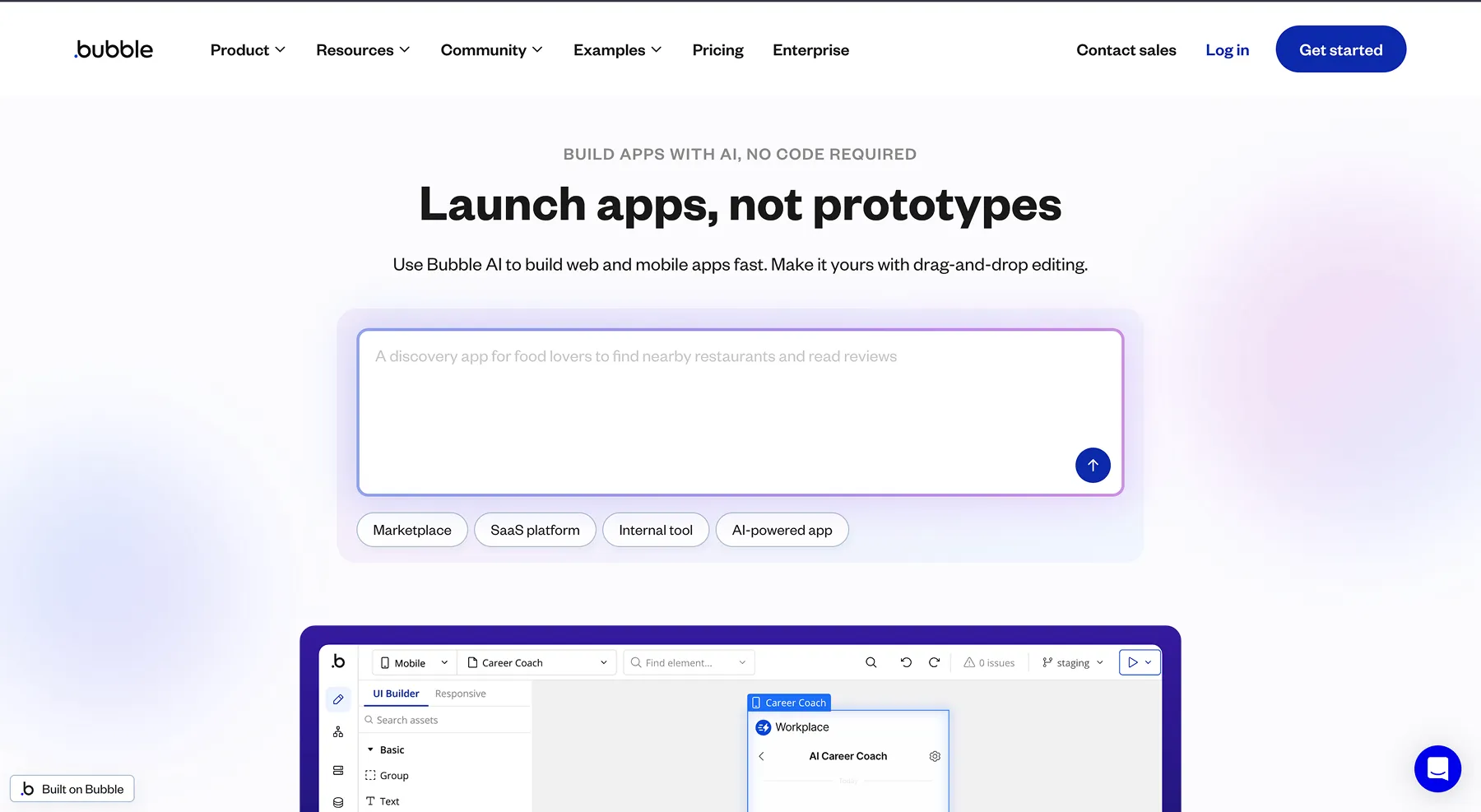This screenshot has width=1481, height=812.
Task: Click the back chevron in app preview
Action: tap(761, 756)
